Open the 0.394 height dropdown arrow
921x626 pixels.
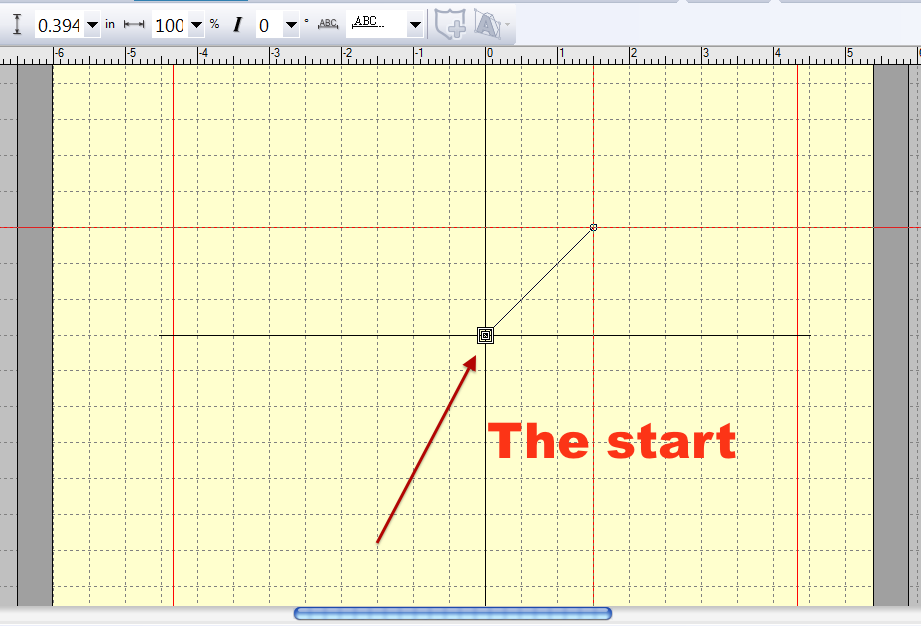92,25
